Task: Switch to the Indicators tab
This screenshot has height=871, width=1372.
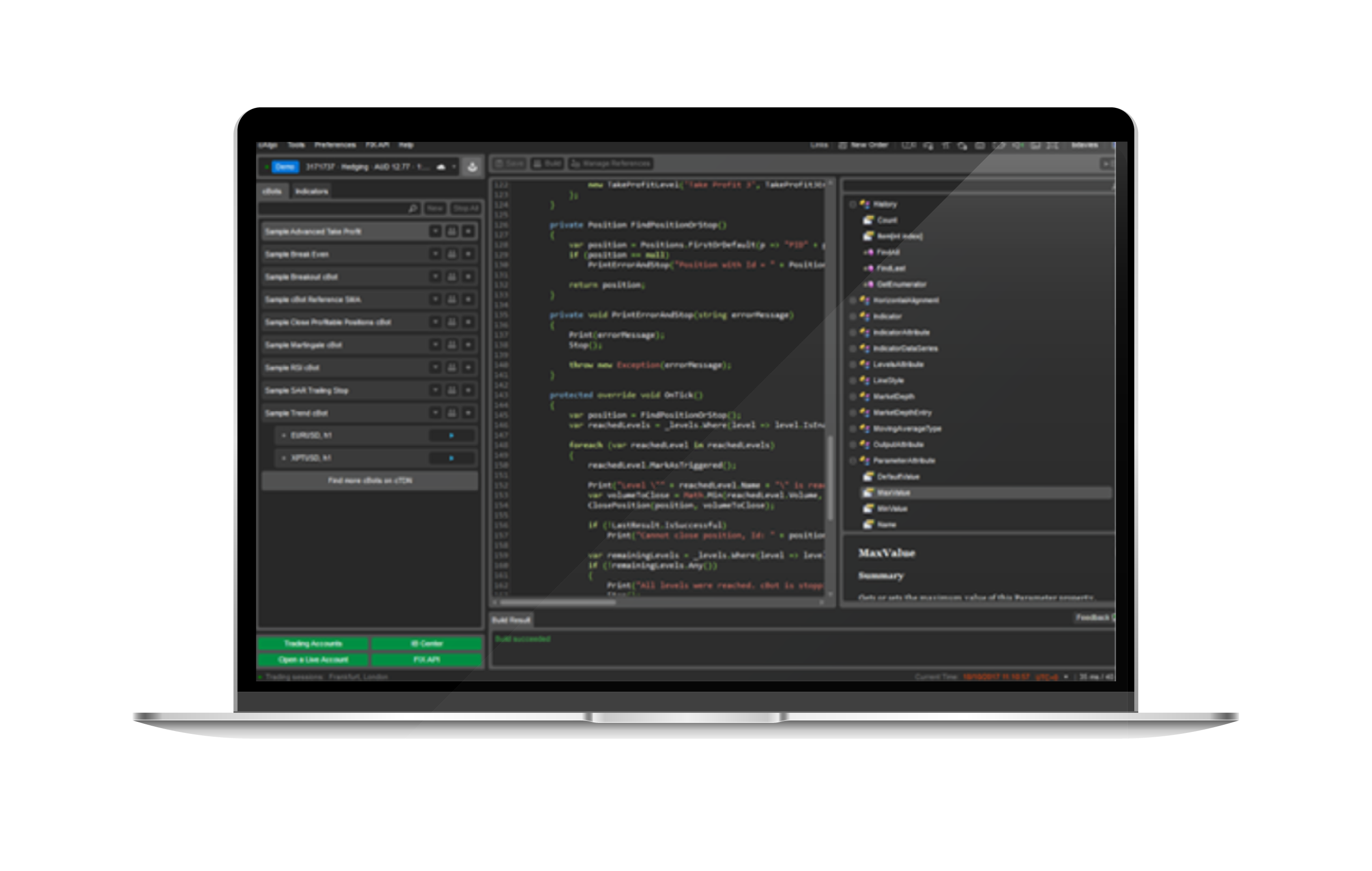Action: pyautogui.click(x=311, y=192)
